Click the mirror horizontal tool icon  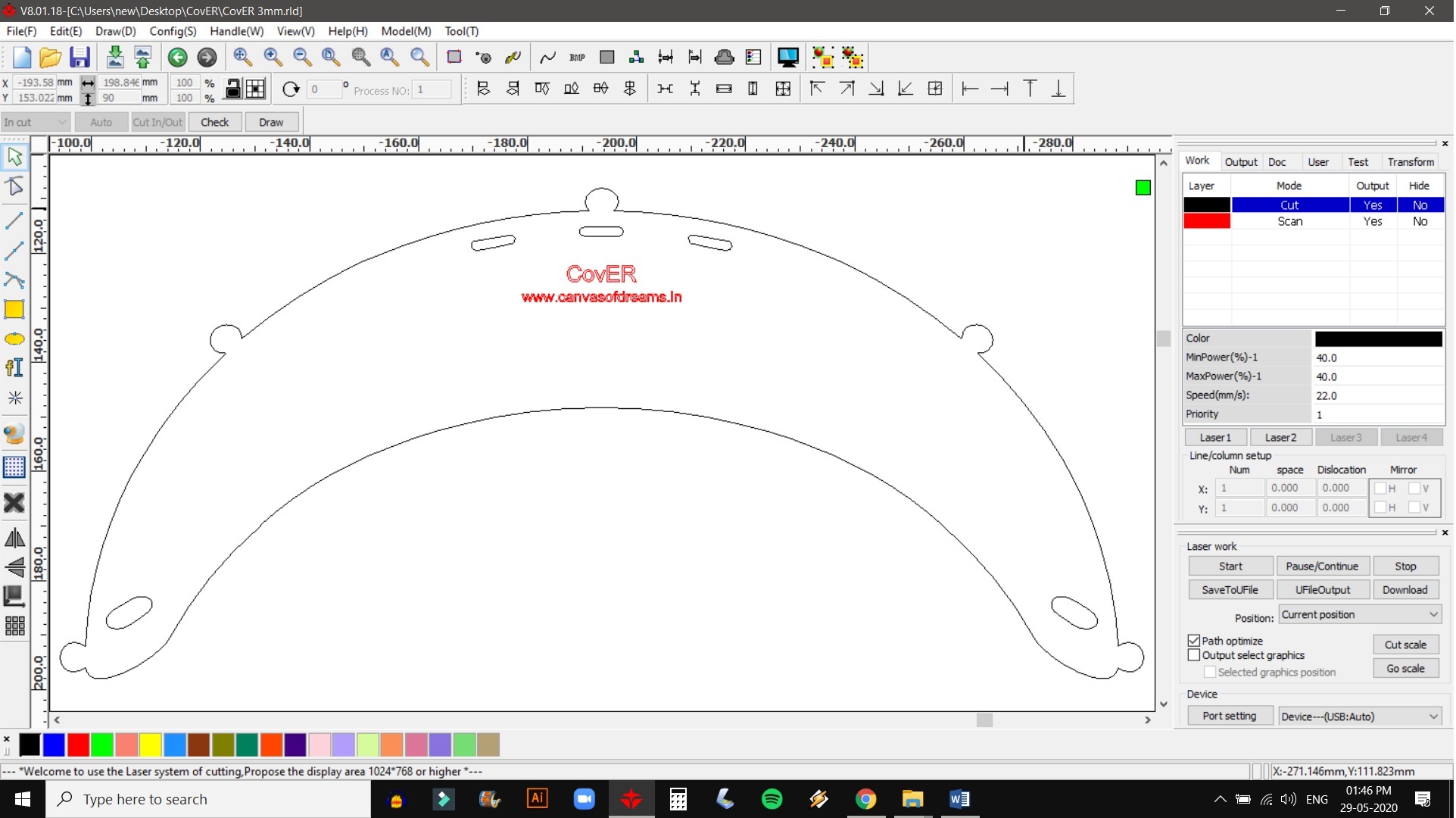point(14,539)
